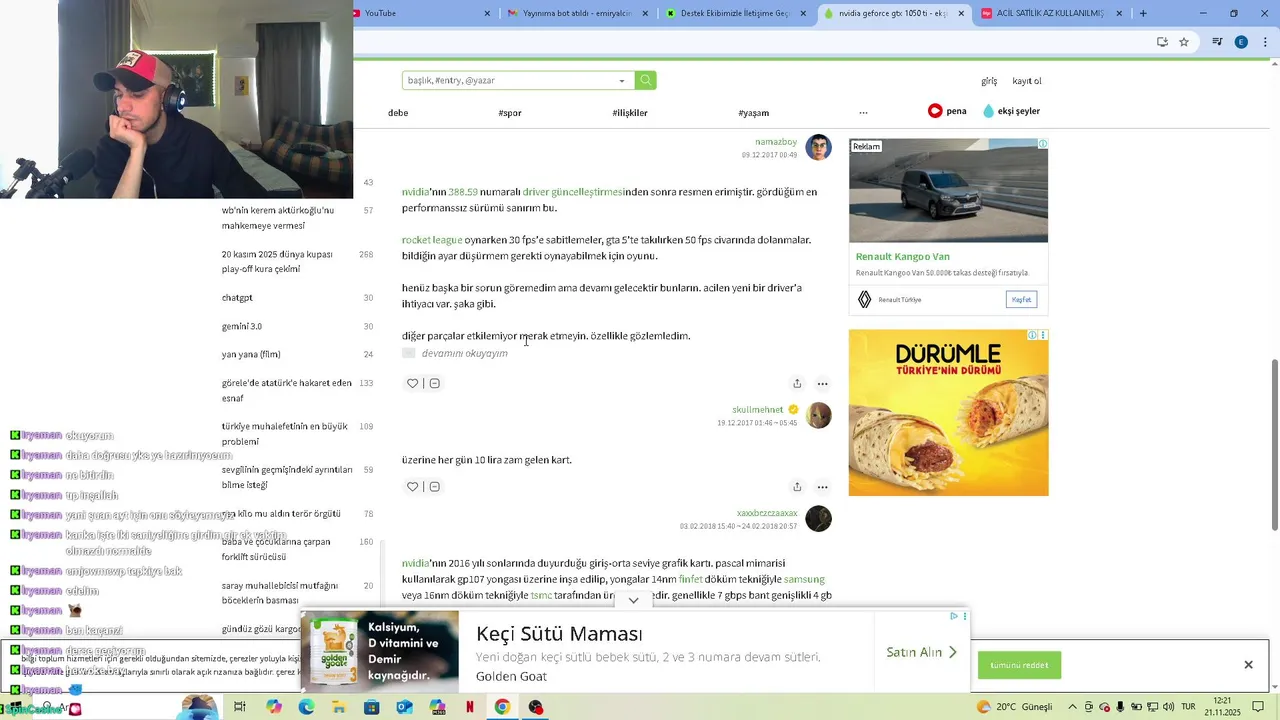The image size is (1280, 720).
Task: Open Netflix from the taskbar
Action: tap(469, 707)
